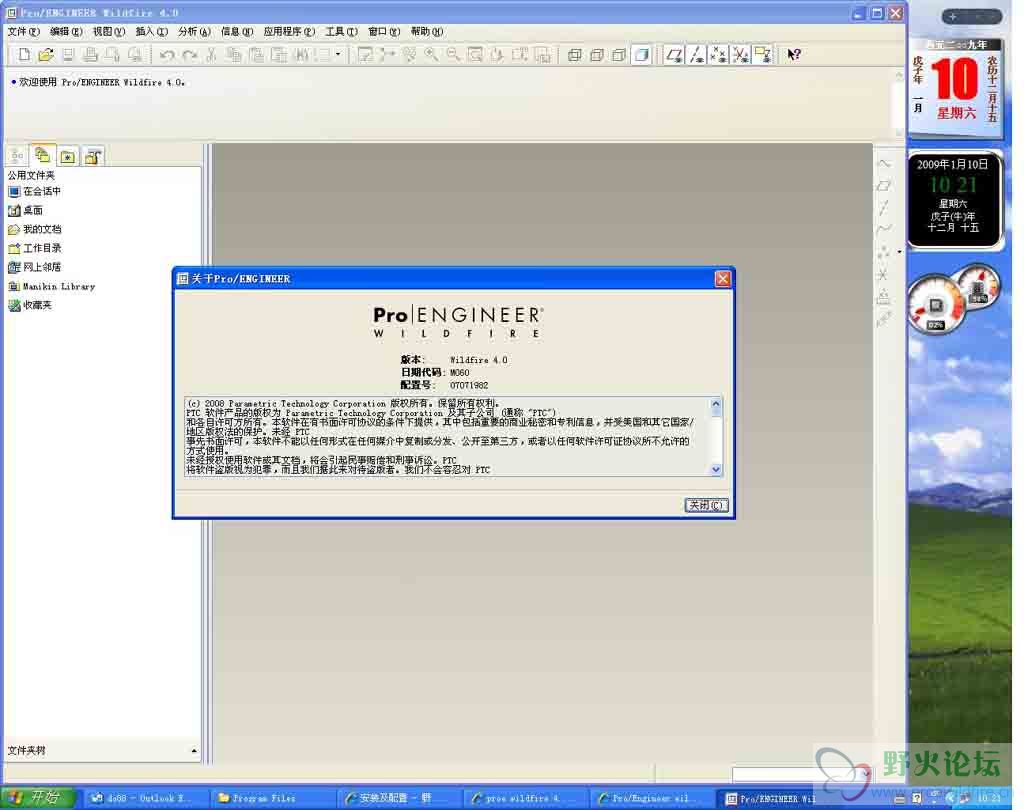Click the desktop clock widget showing 10:21
1024x810 pixels.
pyautogui.click(x=953, y=199)
